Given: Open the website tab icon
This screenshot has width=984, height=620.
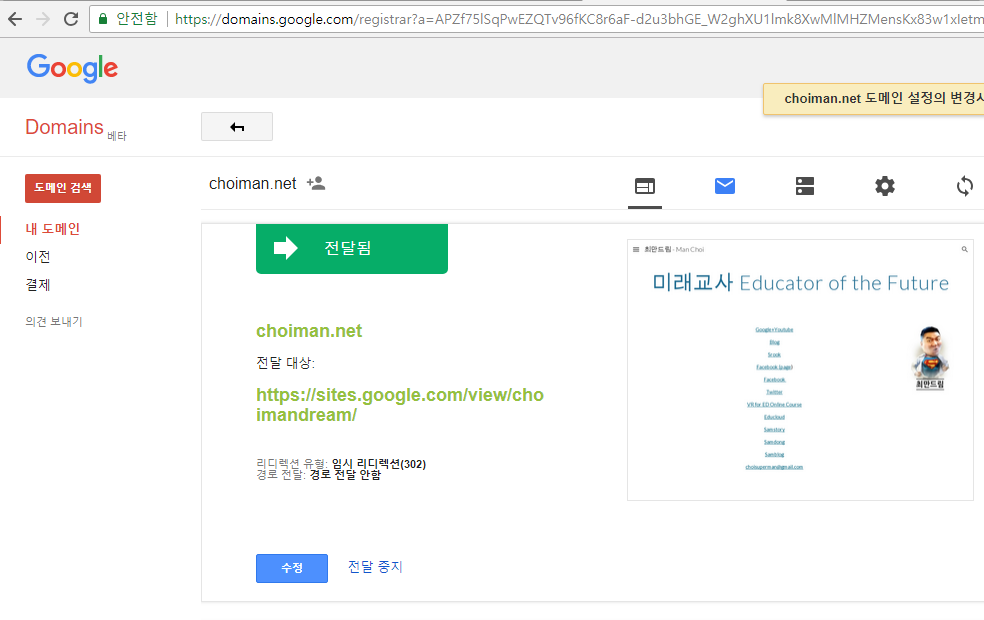Looking at the screenshot, I should click(x=644, y=186).
